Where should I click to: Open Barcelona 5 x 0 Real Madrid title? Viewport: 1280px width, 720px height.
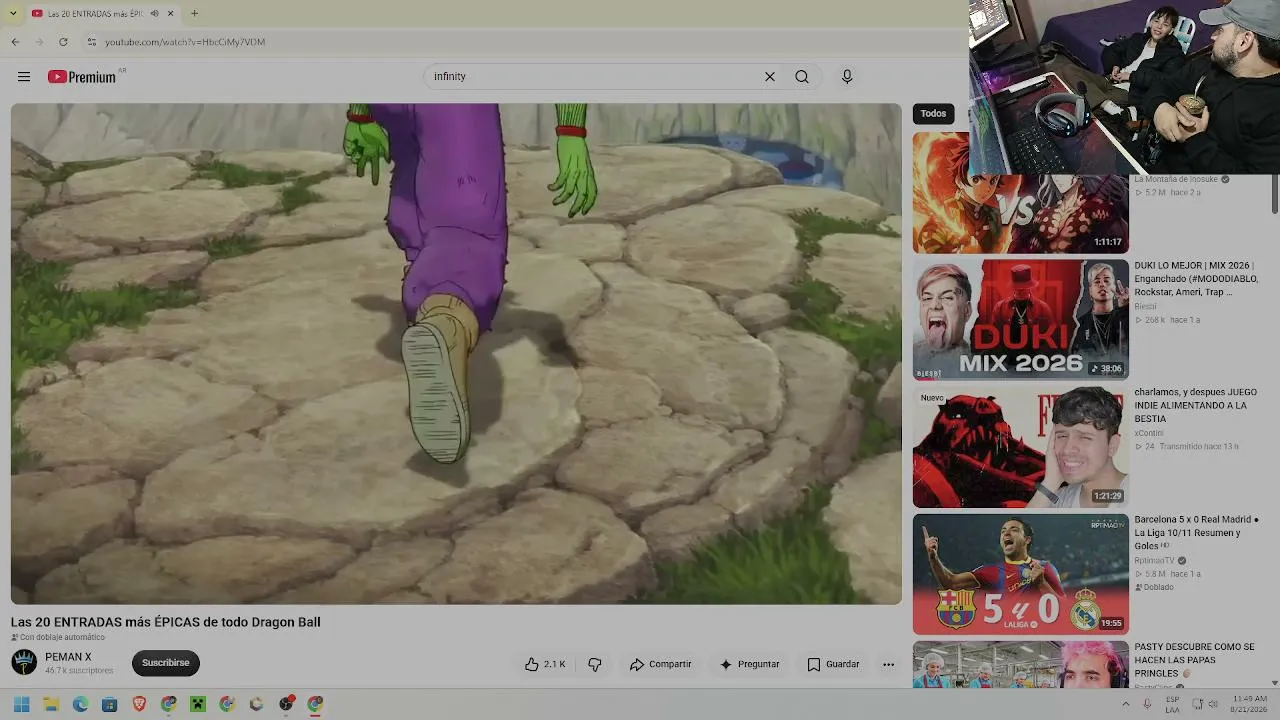(x=1196, y=533)
